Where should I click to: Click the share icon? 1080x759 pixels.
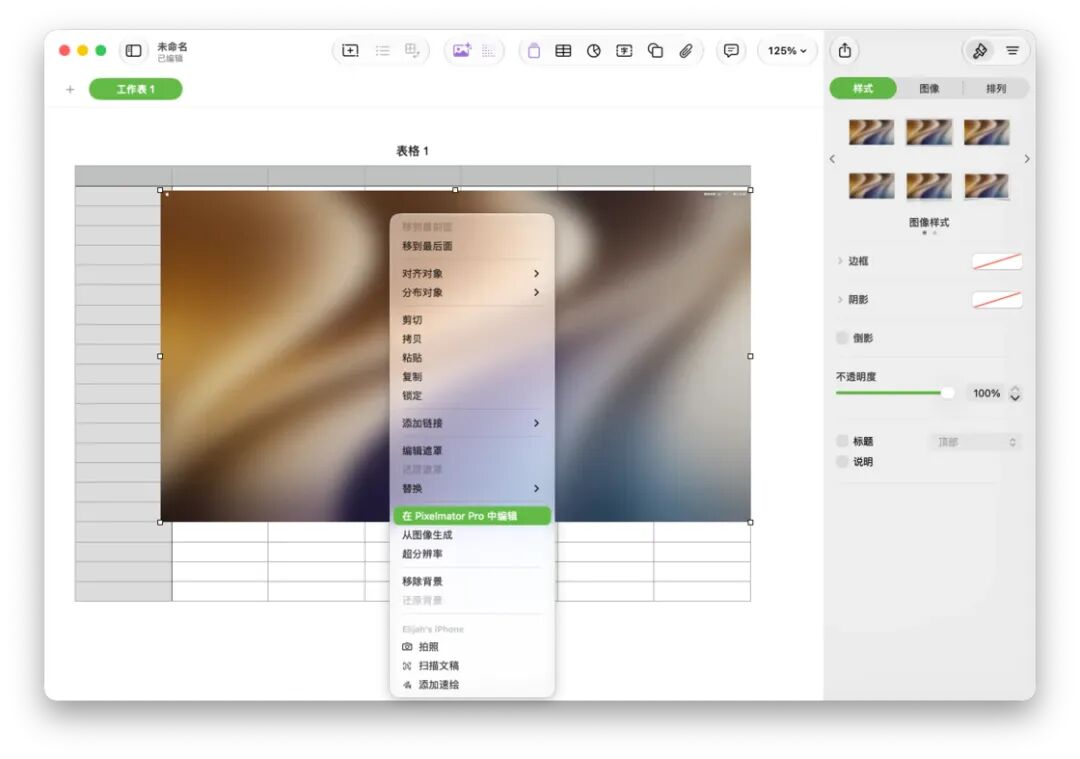pyautogui.click(x=845, y=50)
